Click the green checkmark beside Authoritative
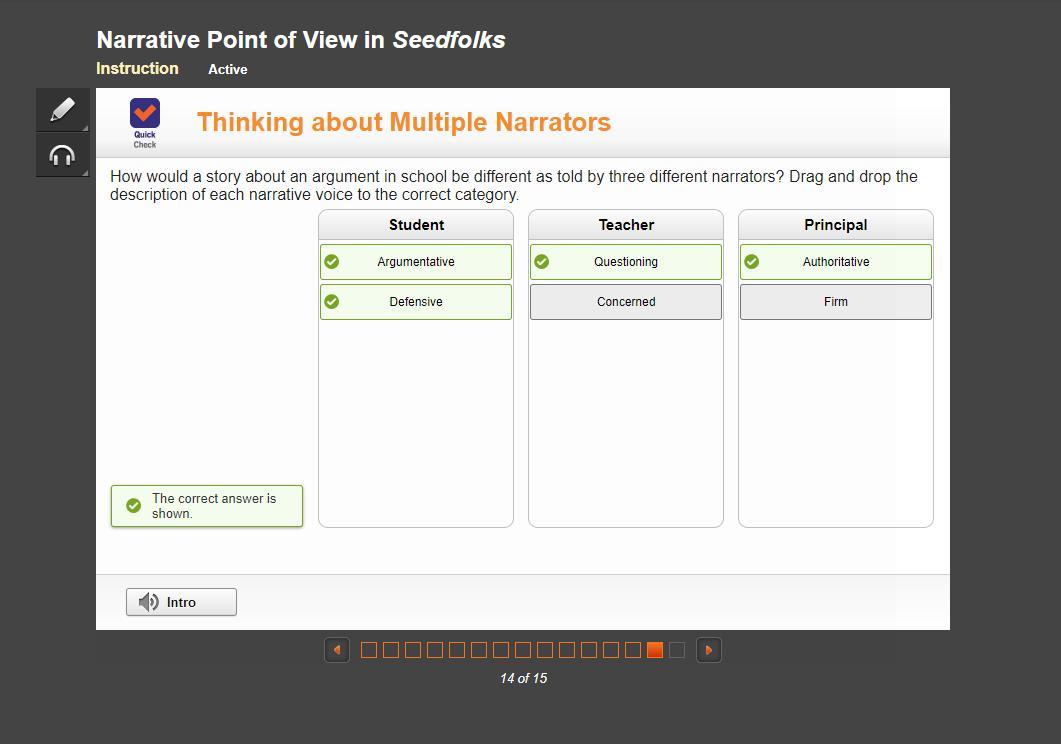This screenshot has width=1061, height=744. [752, 262]
